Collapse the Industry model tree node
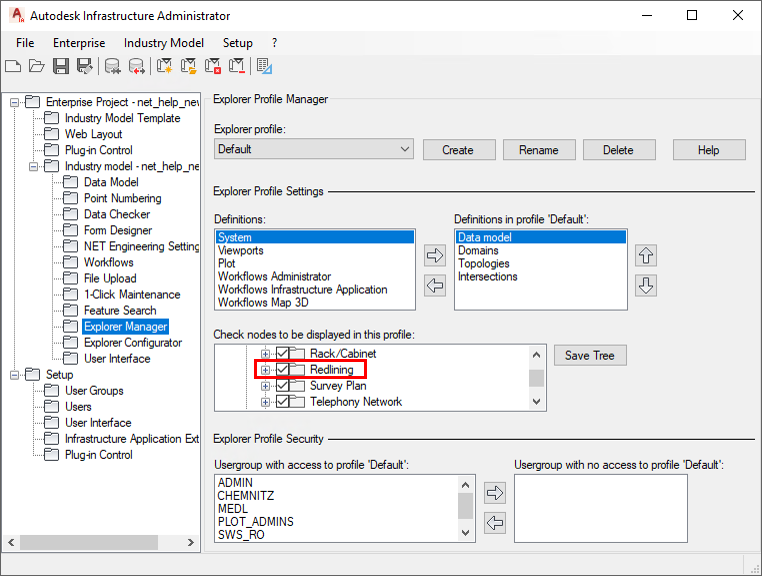The height and width of the screenshot is (576, 762). point(34,167)
